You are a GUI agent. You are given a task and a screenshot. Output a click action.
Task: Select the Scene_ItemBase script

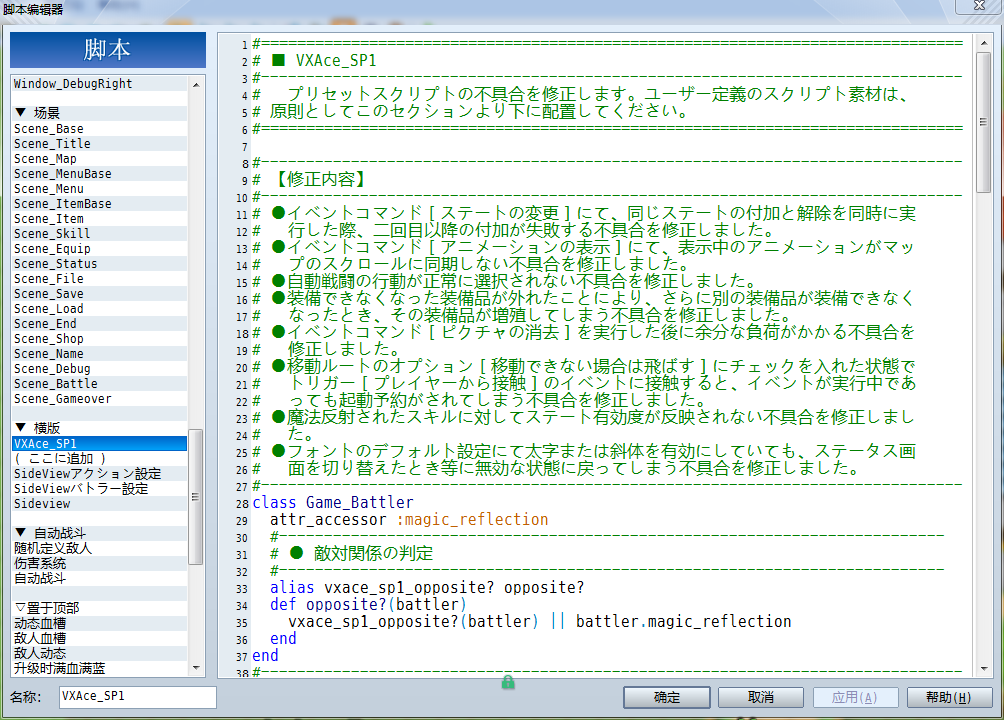(99, 204)
